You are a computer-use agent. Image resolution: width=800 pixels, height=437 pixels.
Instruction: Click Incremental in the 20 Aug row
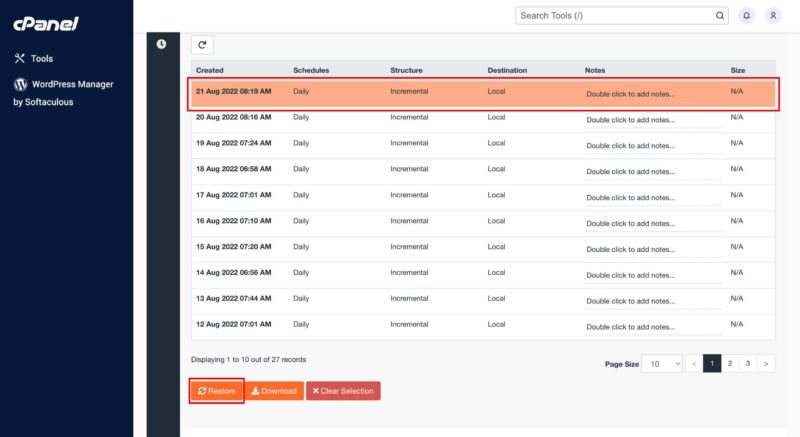point(409,117)
